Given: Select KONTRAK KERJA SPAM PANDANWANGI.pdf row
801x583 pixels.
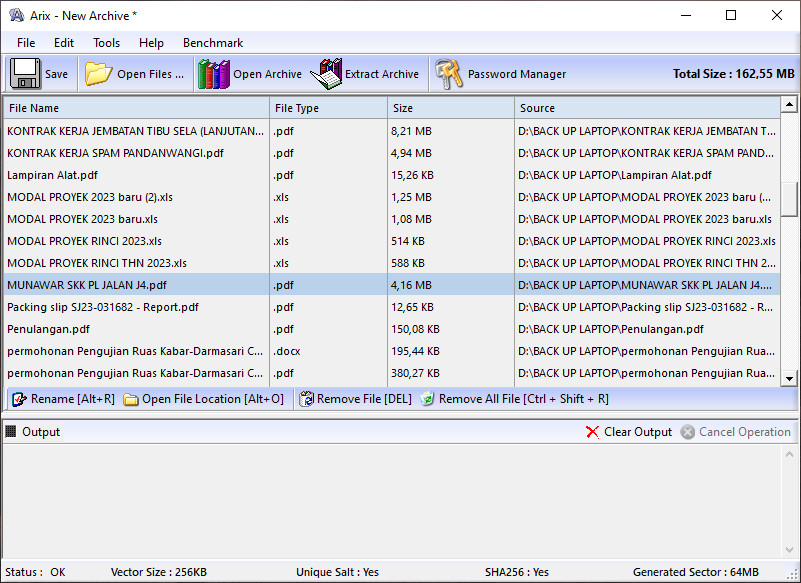Looking at the screenshot, I should [x=392, y=153].
